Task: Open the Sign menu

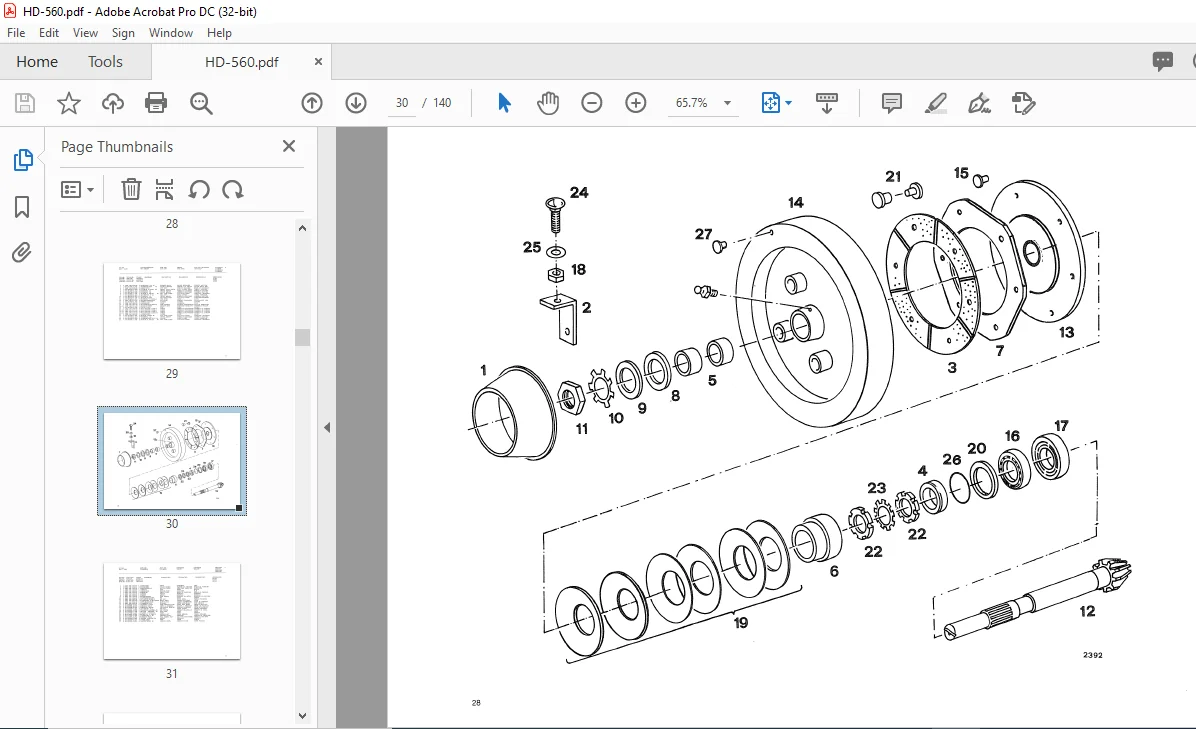Action: click(123, 33)
